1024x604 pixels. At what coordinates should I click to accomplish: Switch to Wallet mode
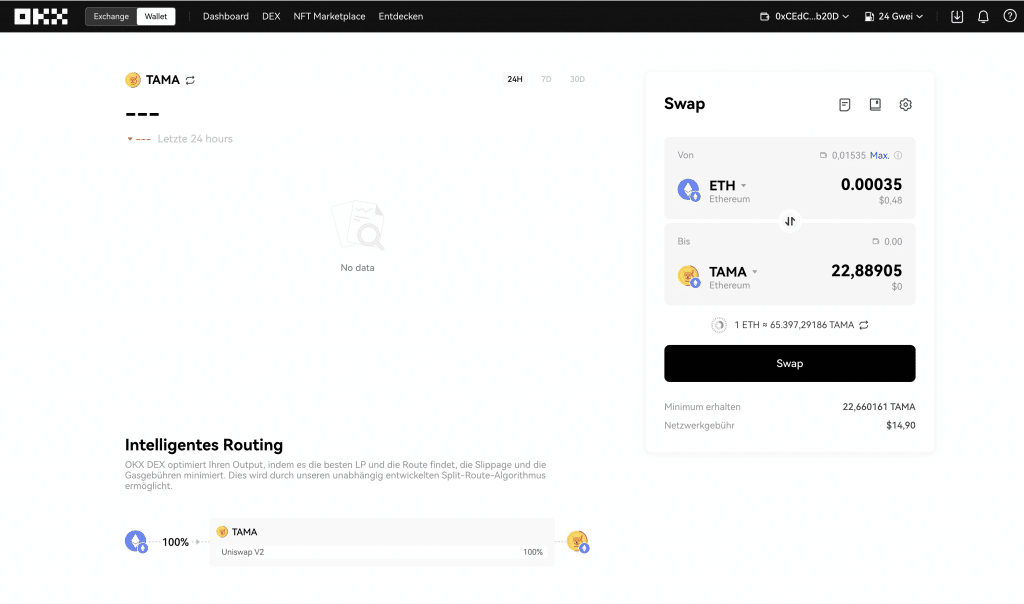click(155, 16)
